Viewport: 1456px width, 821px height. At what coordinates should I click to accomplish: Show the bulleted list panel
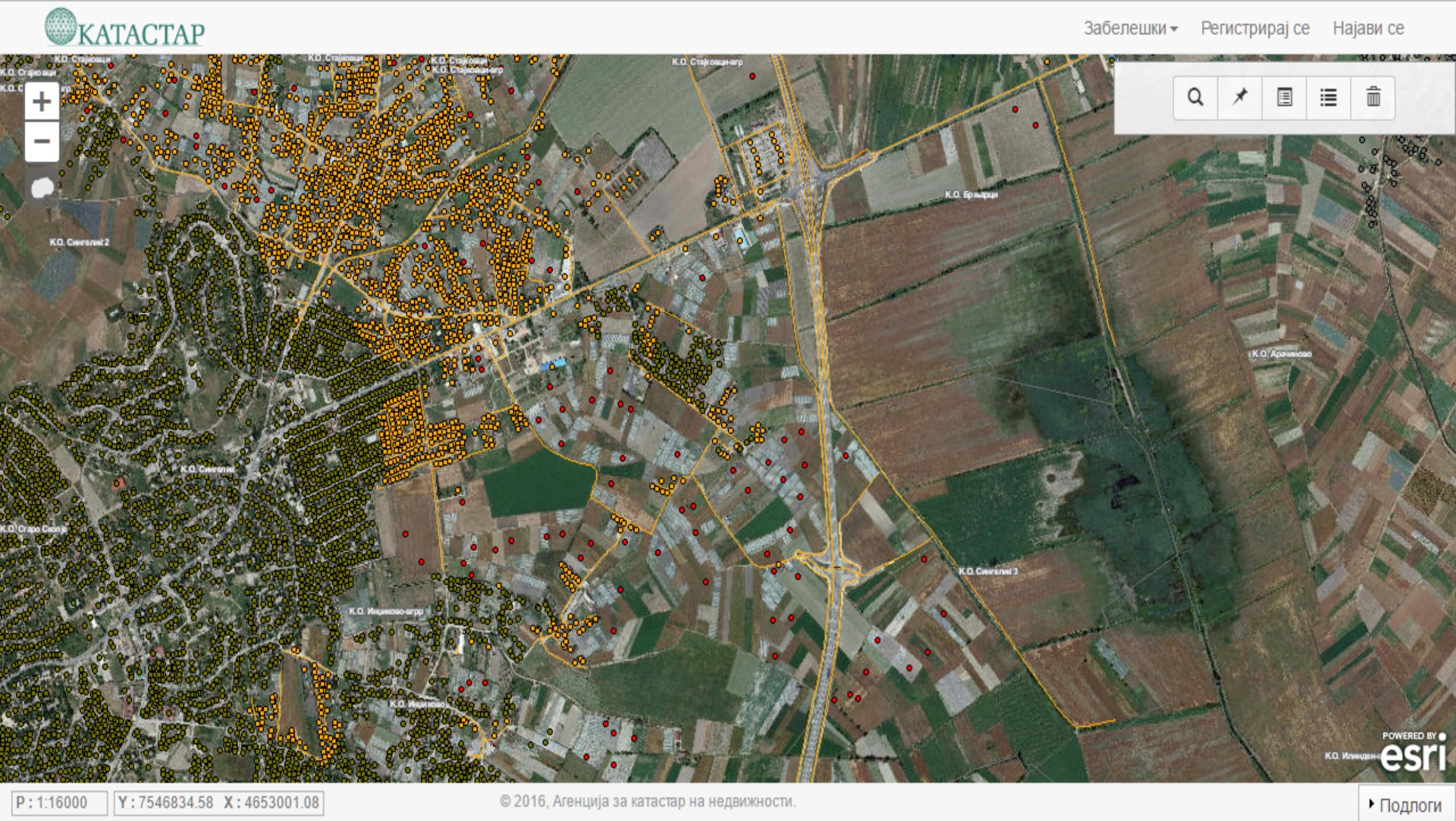[1328, 98]
